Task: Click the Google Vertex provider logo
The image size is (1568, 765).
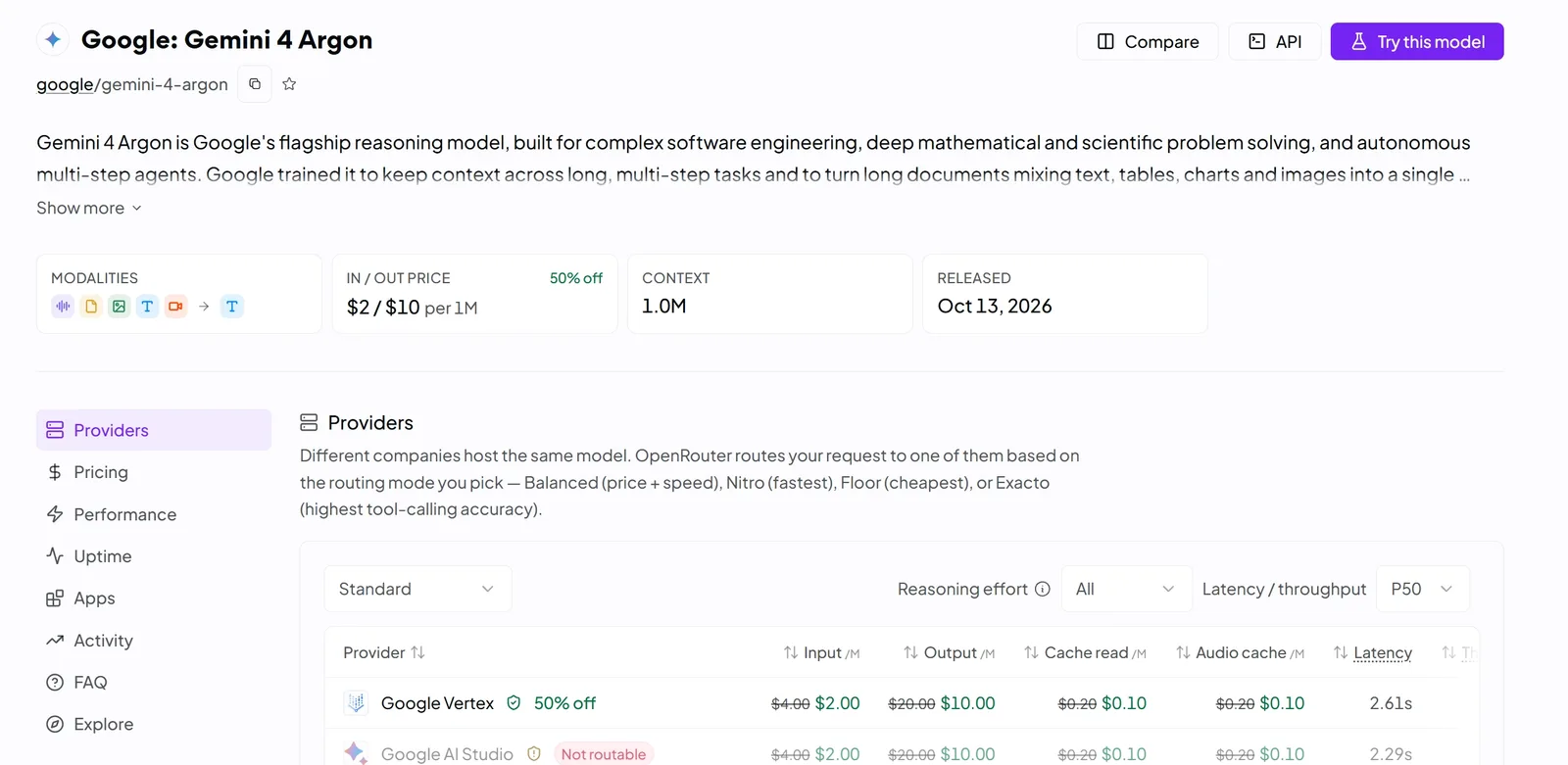Action: [356, 703]
